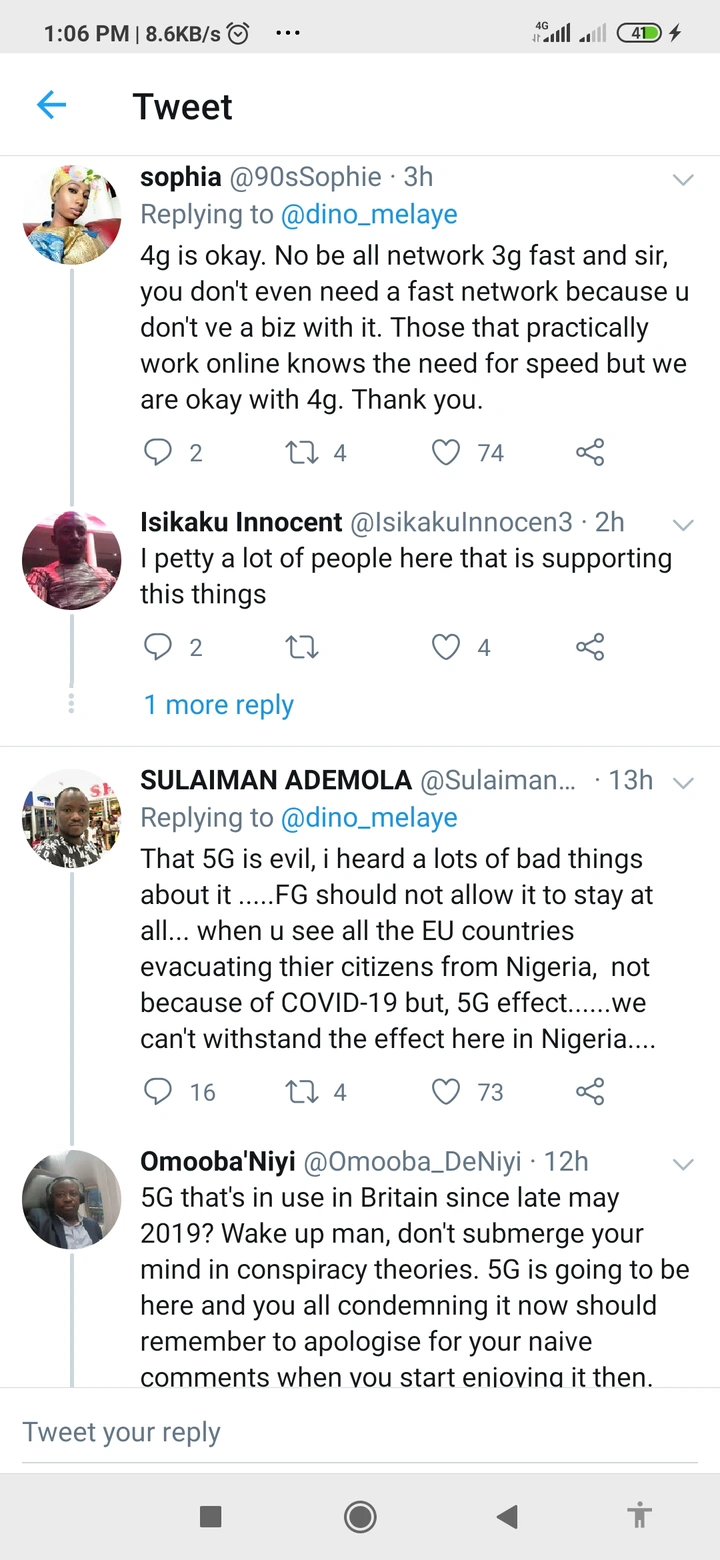This screenshot has width=720, height=1560.
Task: Tap the back arrow to exit the tweet
Action: tap(51, 105)
